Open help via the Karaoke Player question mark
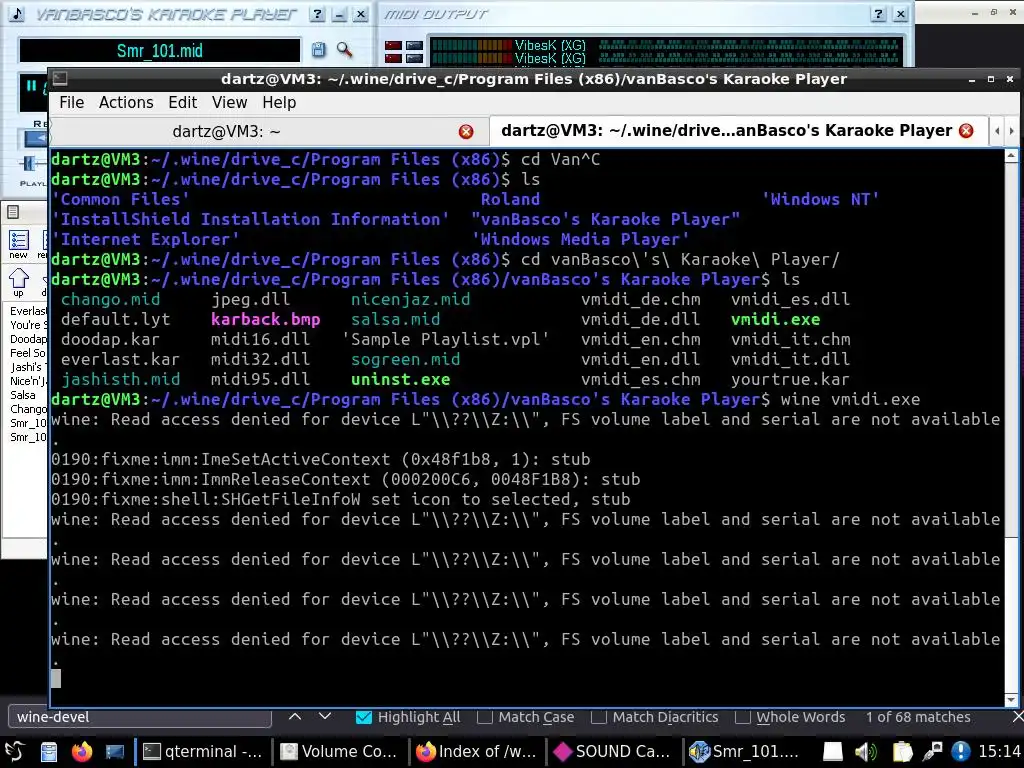Image resolution: width=1024 pixels, height=768 pixels. [x=317, y=14]
